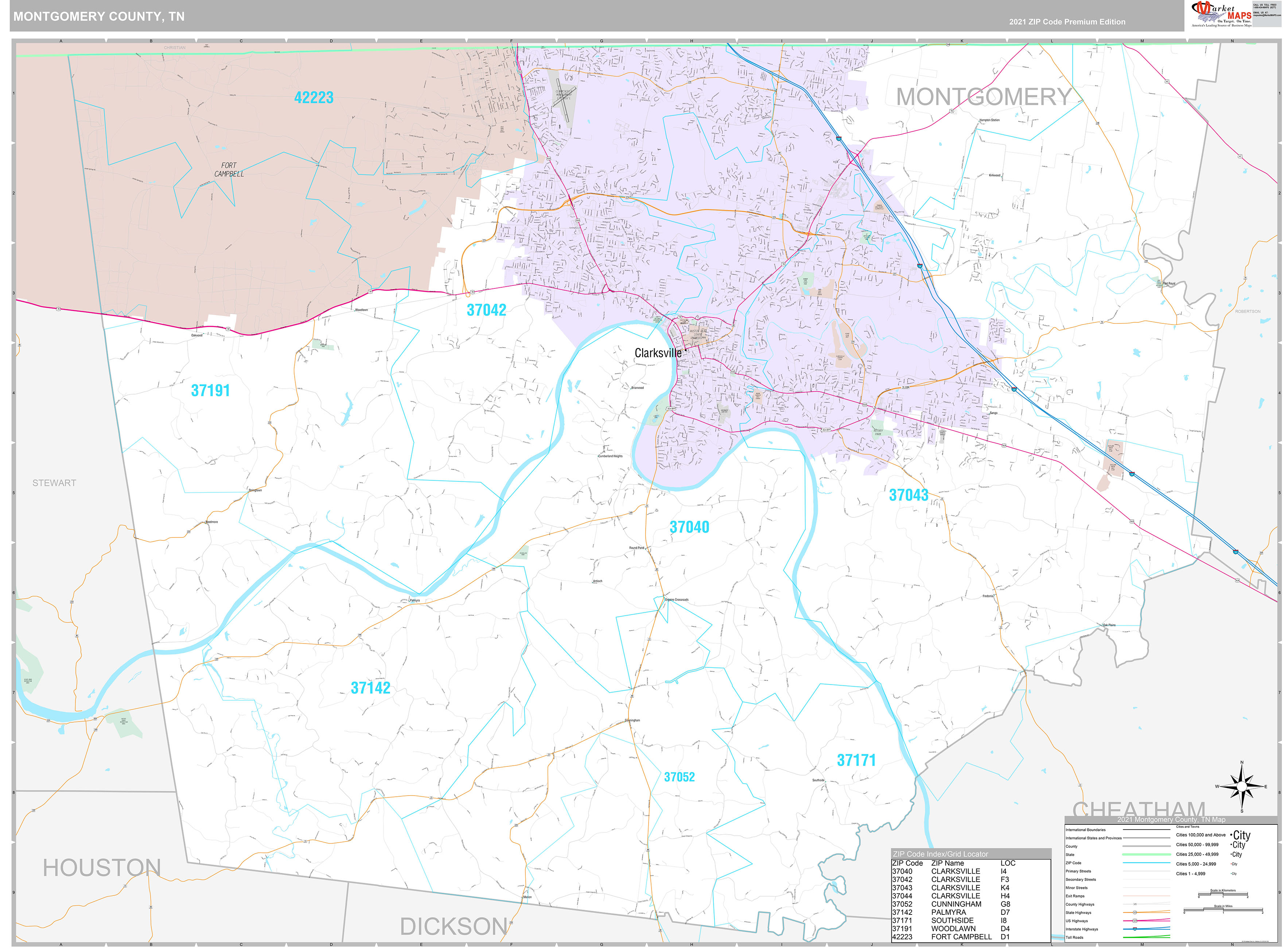
Task: Click the green State boundary line swatch
Action: (x=1147, y=855)
